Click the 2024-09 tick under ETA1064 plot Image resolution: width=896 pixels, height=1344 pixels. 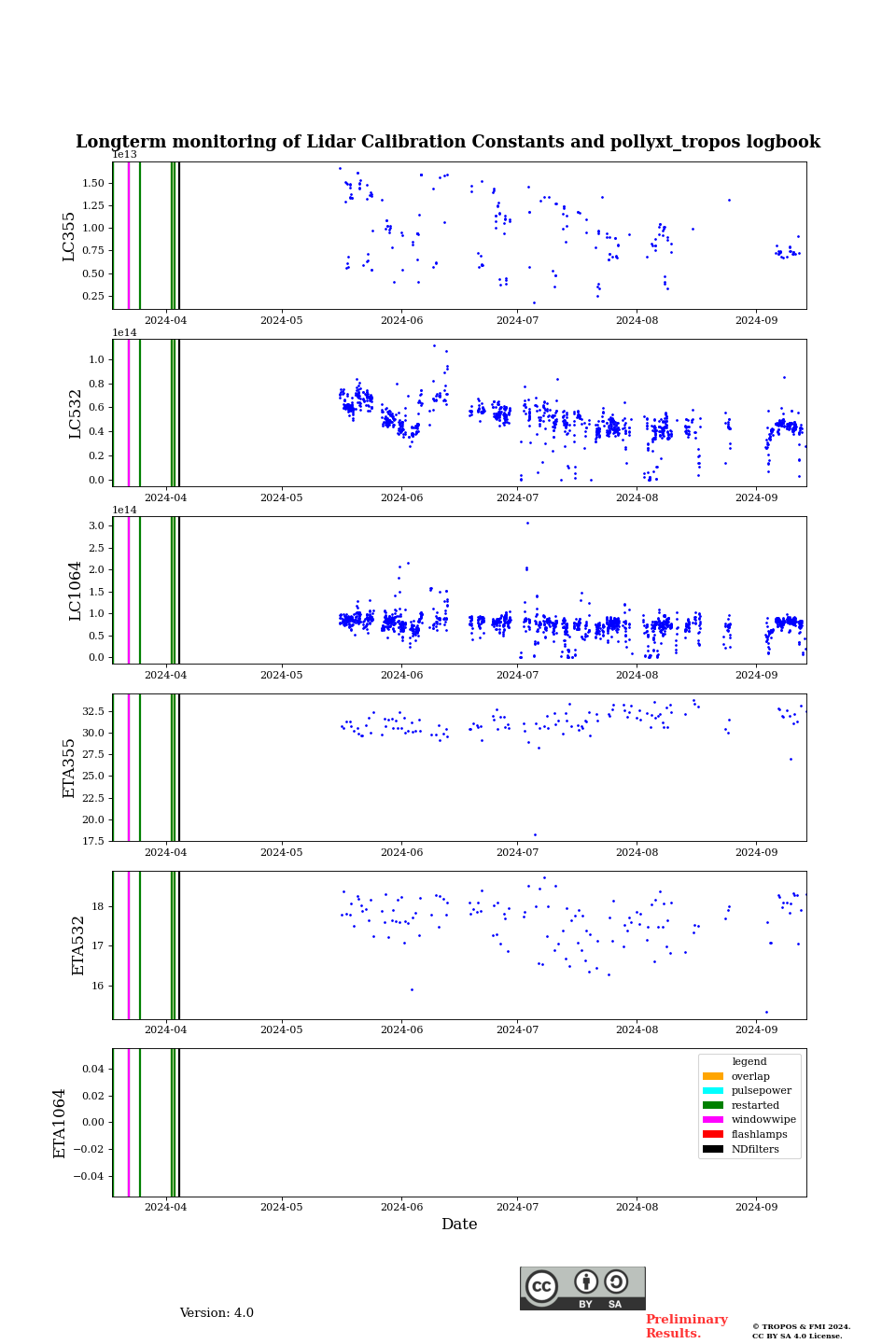click(x=756, y=1208)
